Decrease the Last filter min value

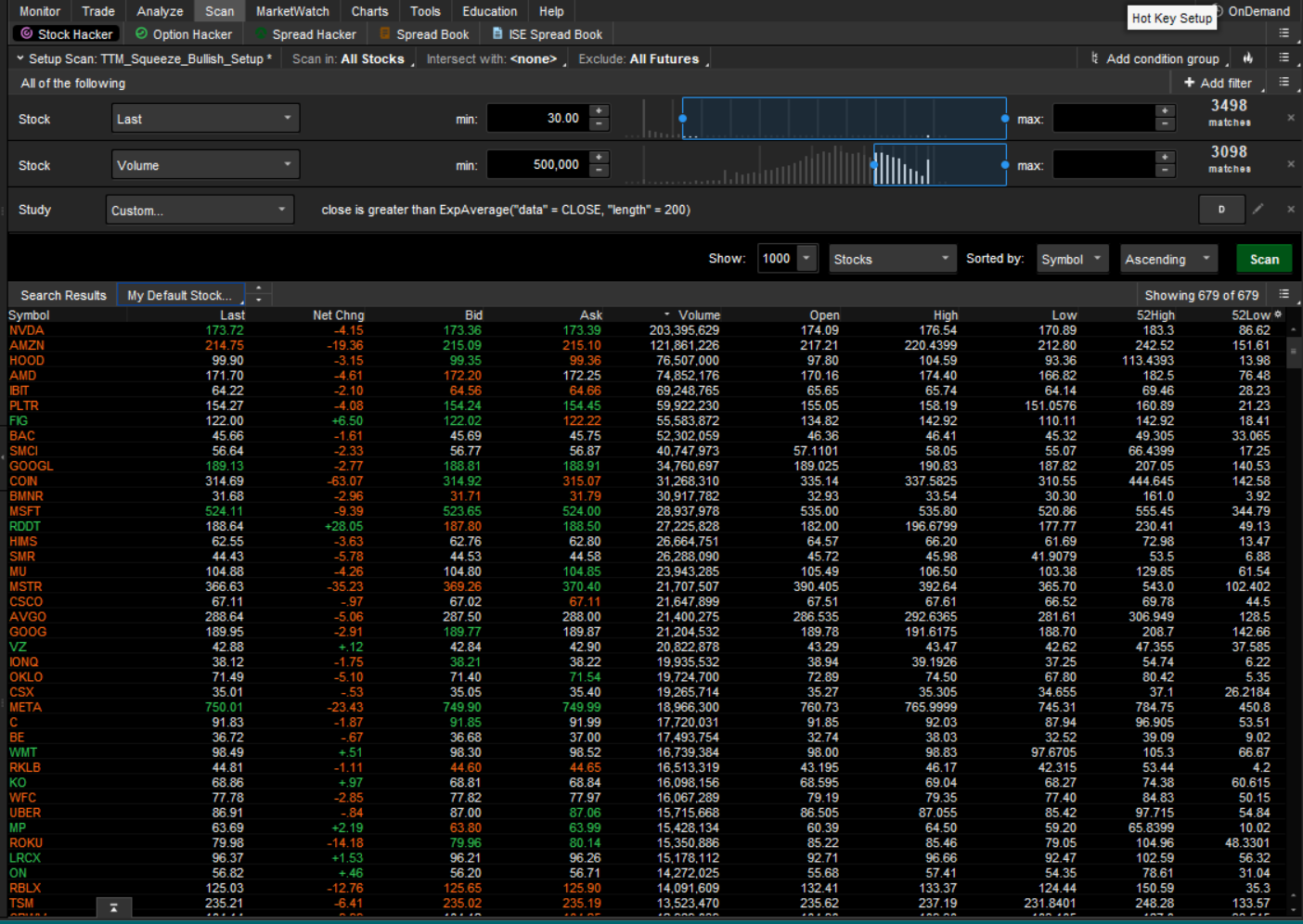[x=600, y=124]
